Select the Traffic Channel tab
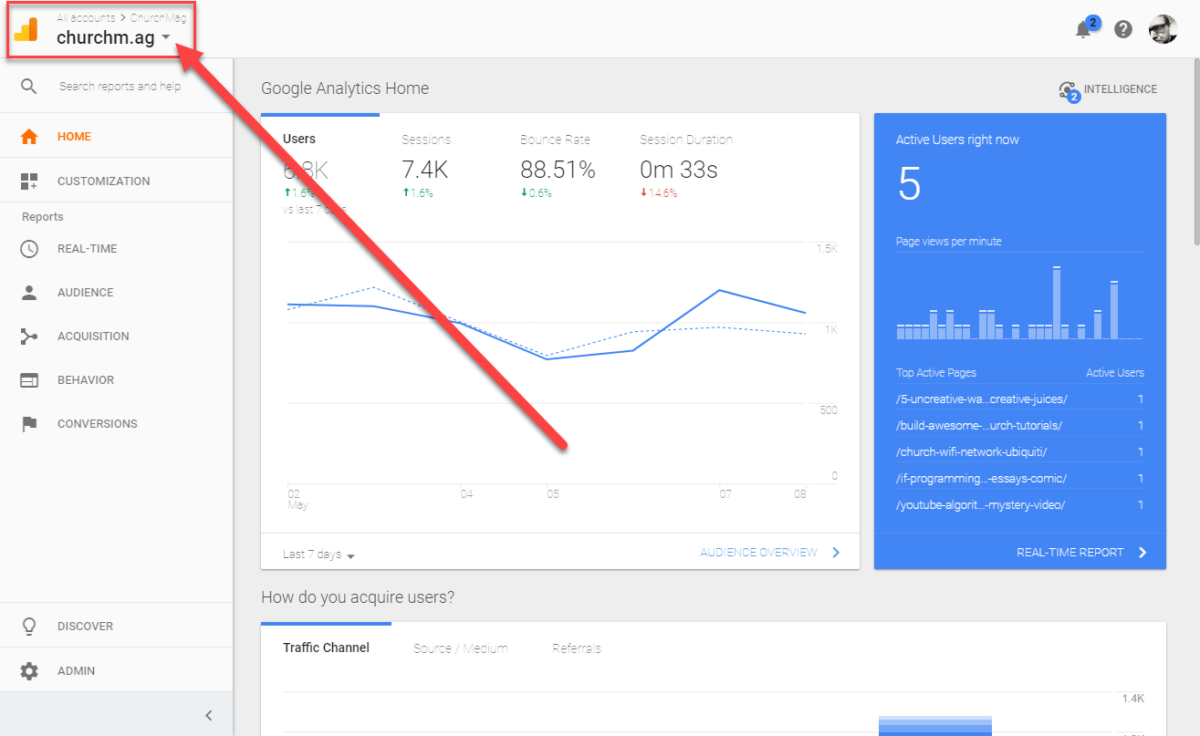 pos(326,648)
